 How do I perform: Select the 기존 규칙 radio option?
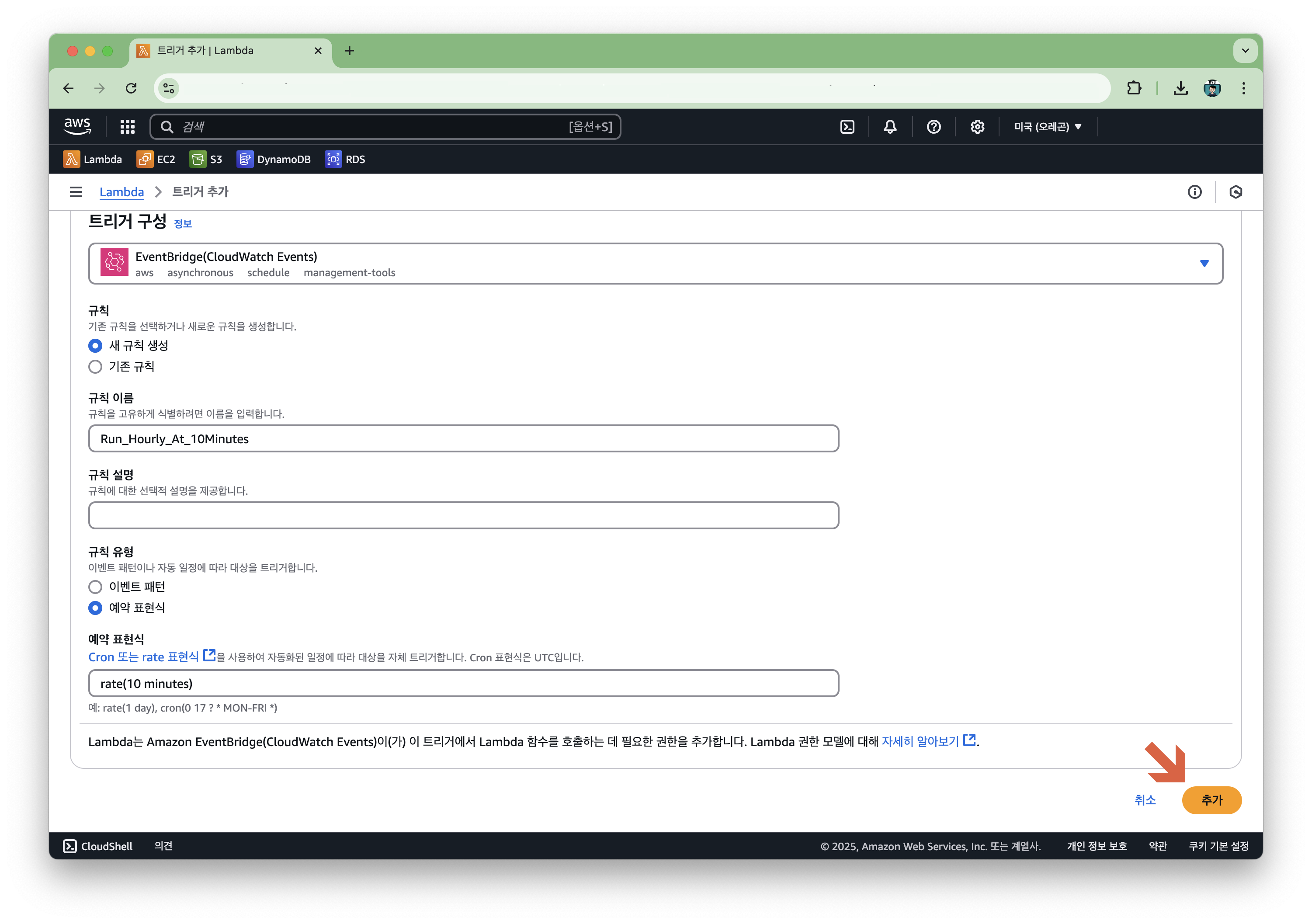(x=95, y=367)
